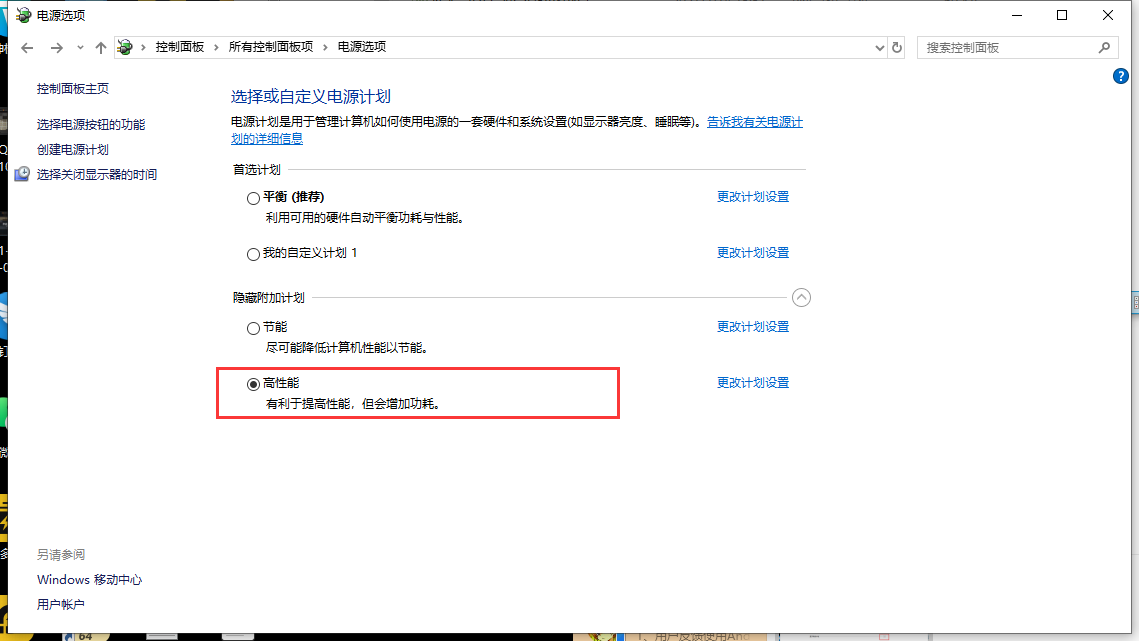Screen dimensions: 1139x641
Task: Click the 所有控制面板项 breadcrumb
Action: (270, 47)
